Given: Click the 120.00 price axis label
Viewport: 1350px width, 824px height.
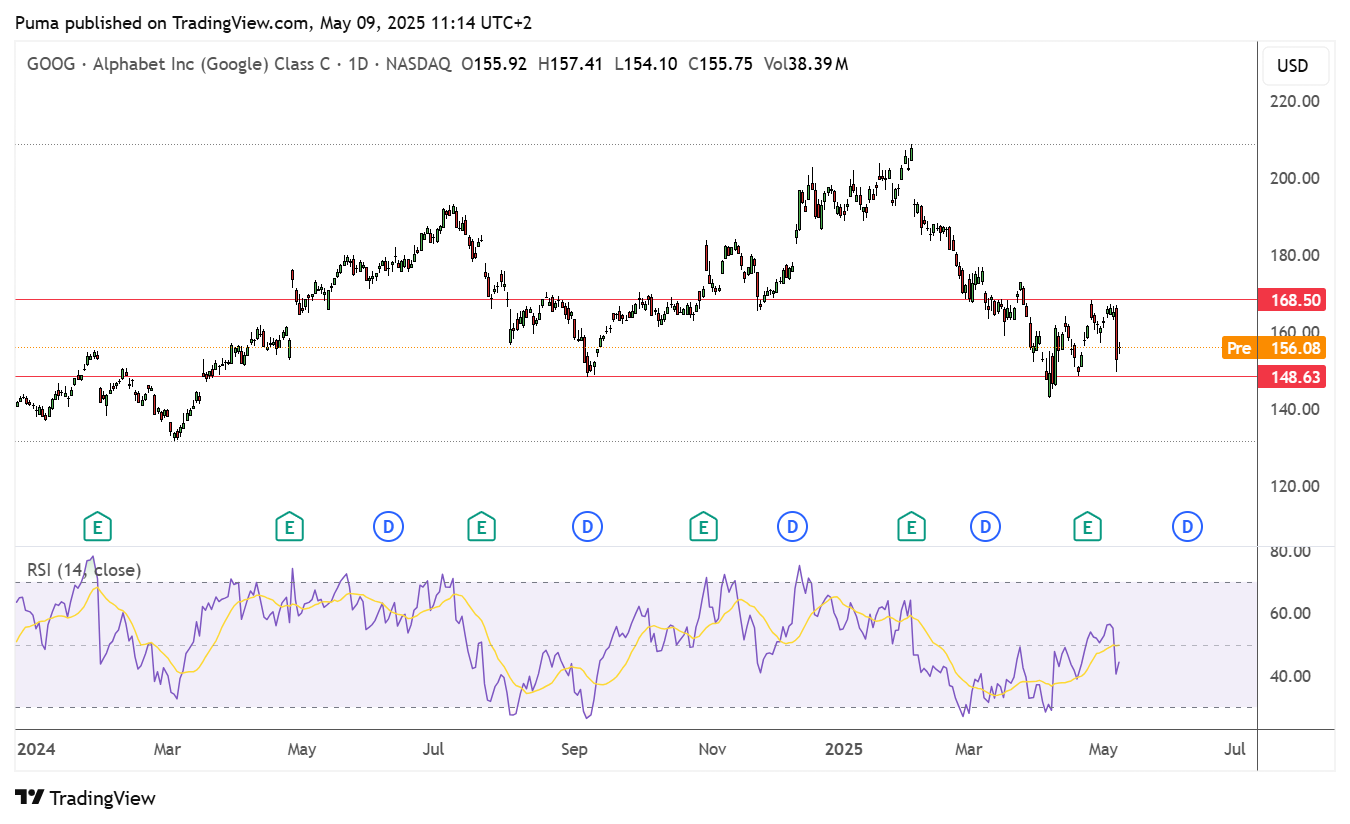Looking at the screenshot, I should coord(1295,486).
